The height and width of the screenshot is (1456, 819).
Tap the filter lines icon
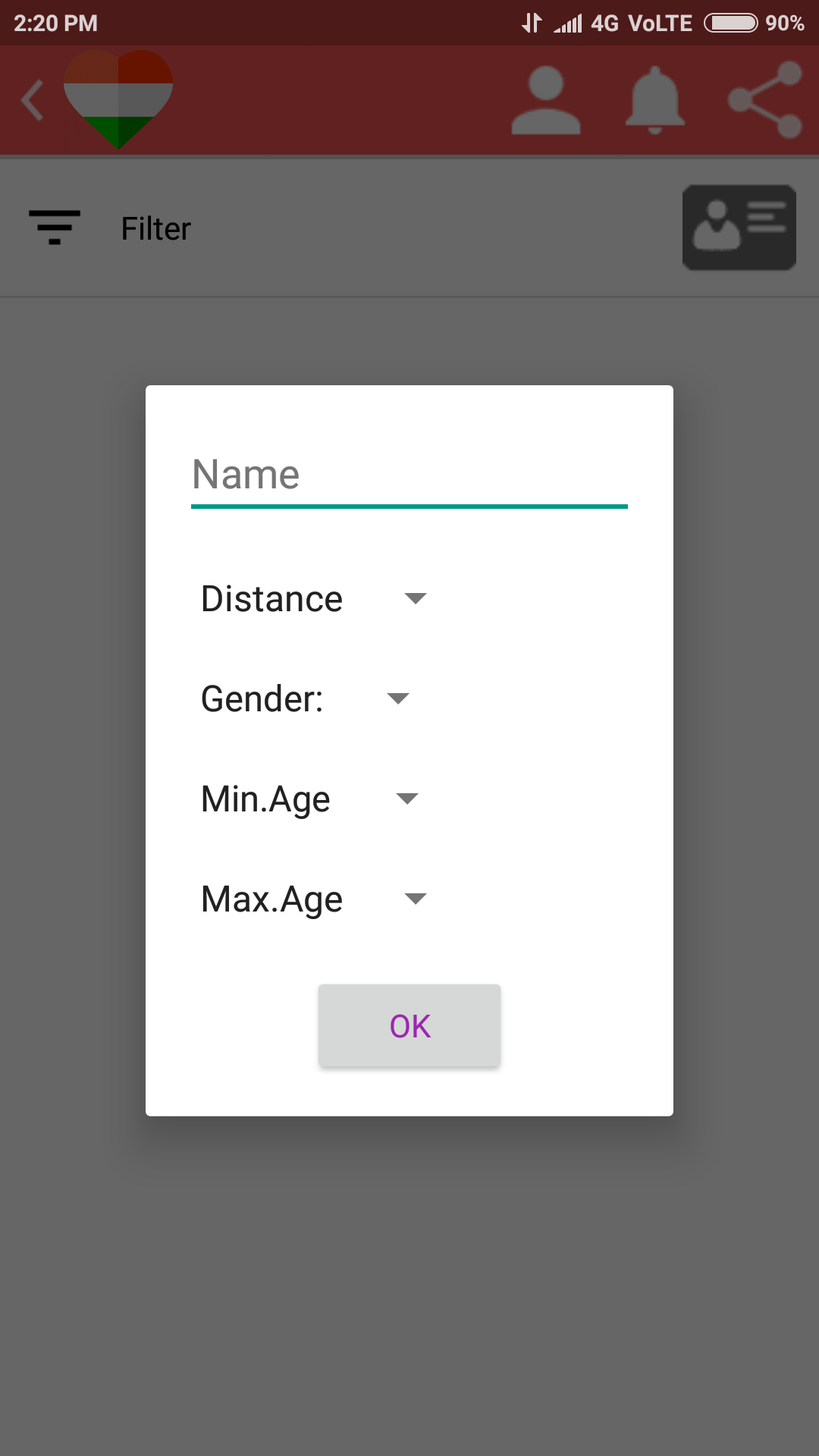pos(55,227)
